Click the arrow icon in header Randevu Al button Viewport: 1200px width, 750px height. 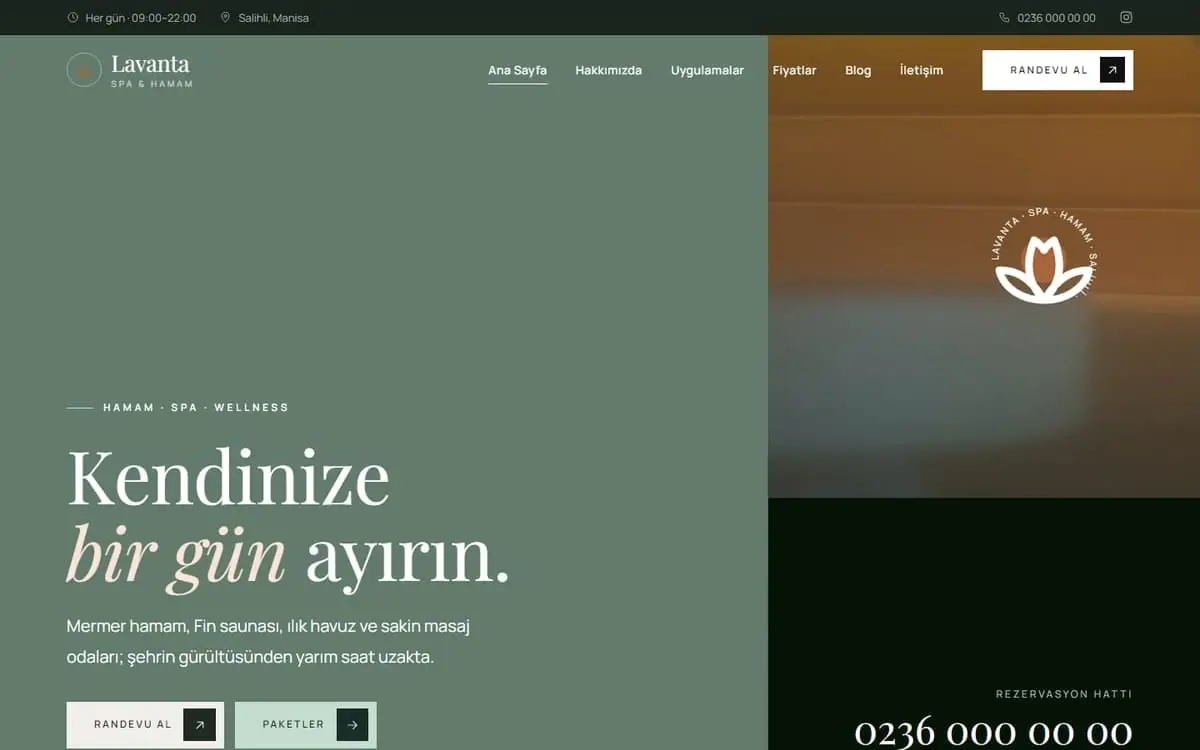(x=1112, y=70)
